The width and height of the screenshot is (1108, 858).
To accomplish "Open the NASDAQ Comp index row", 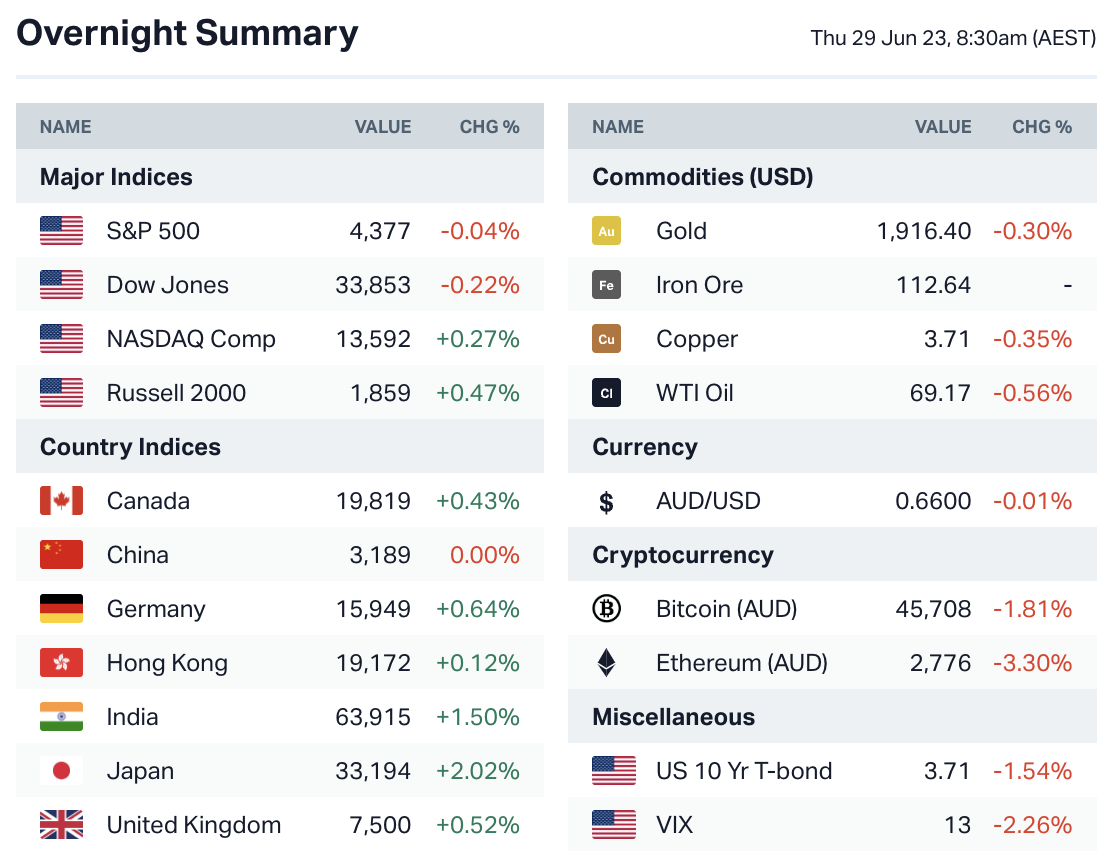I will 191,339.
